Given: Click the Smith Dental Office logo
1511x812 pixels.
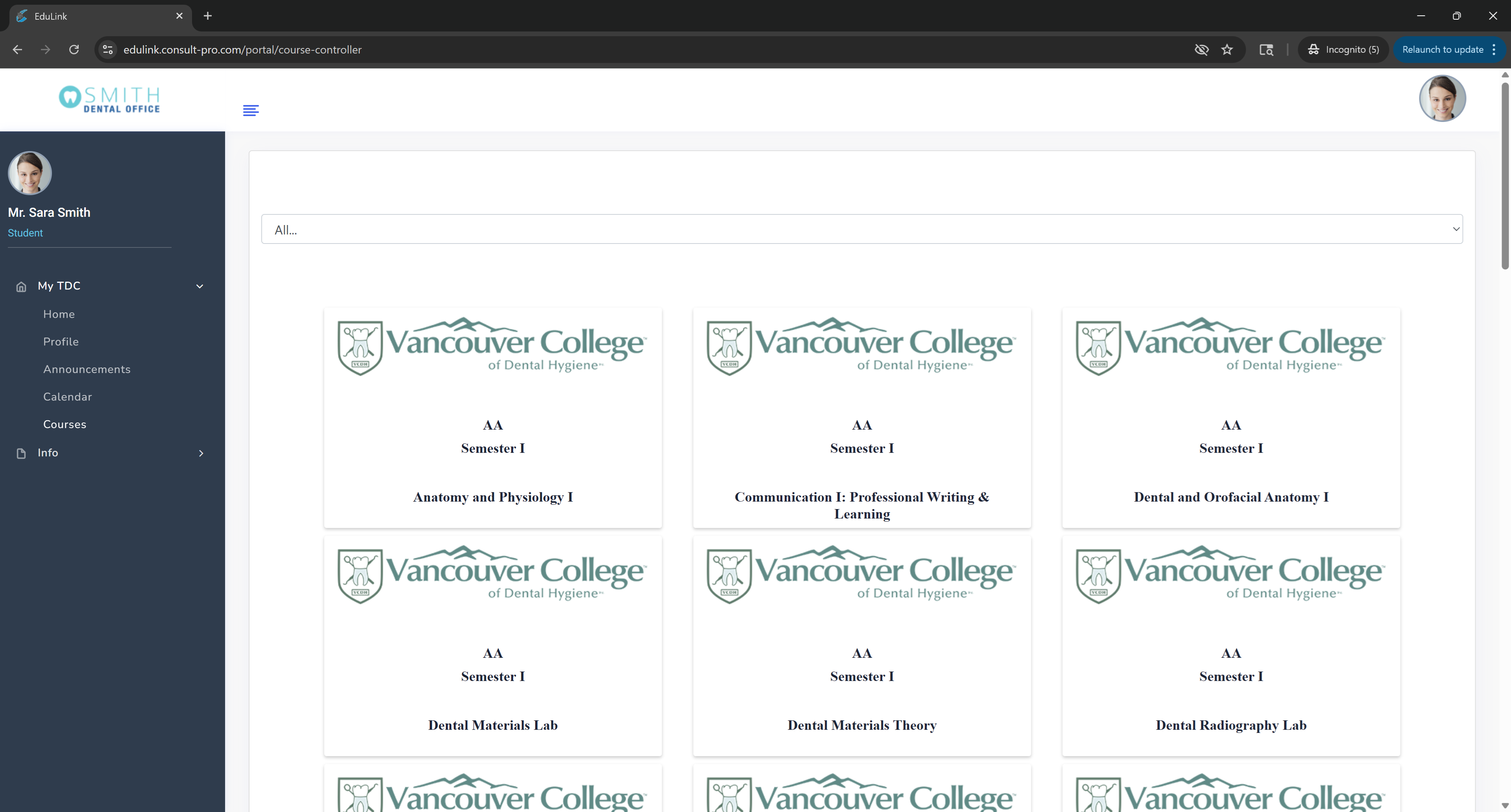Looking at the screenshot, I should point(110,99).
